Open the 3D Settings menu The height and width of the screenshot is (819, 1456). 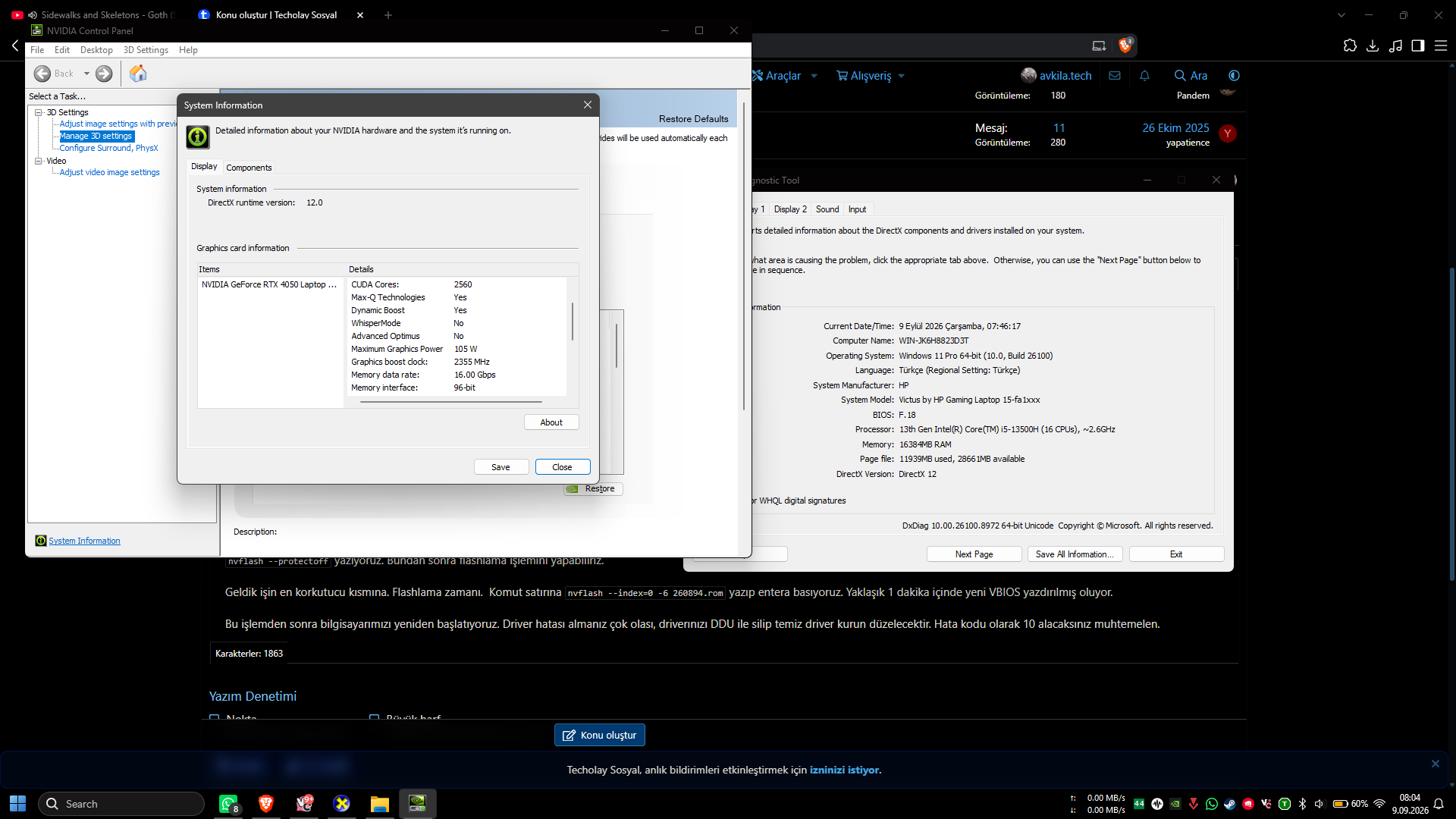click(146, 50)
